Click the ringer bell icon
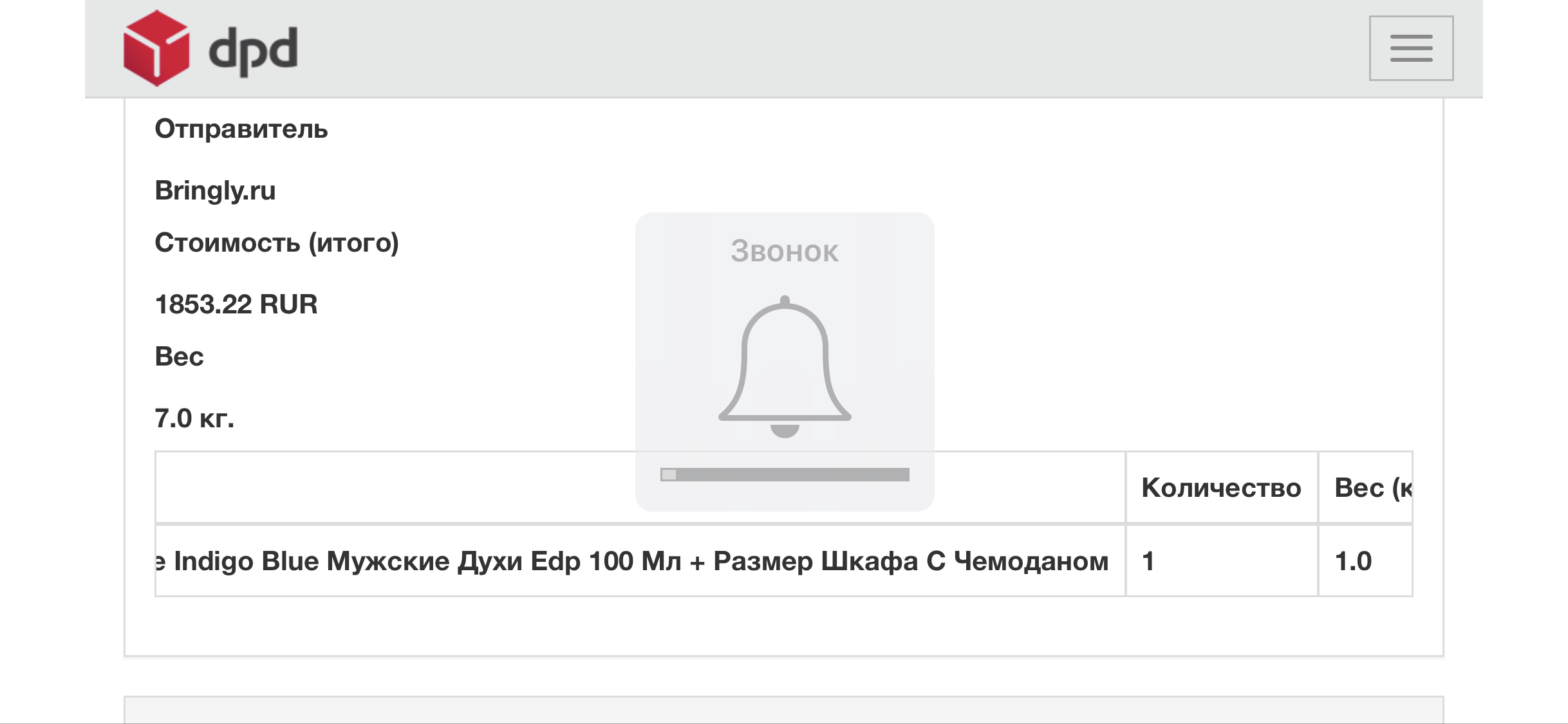This screenshot has width=1568, height=724. pyautogui.click(x=785, y=367)
